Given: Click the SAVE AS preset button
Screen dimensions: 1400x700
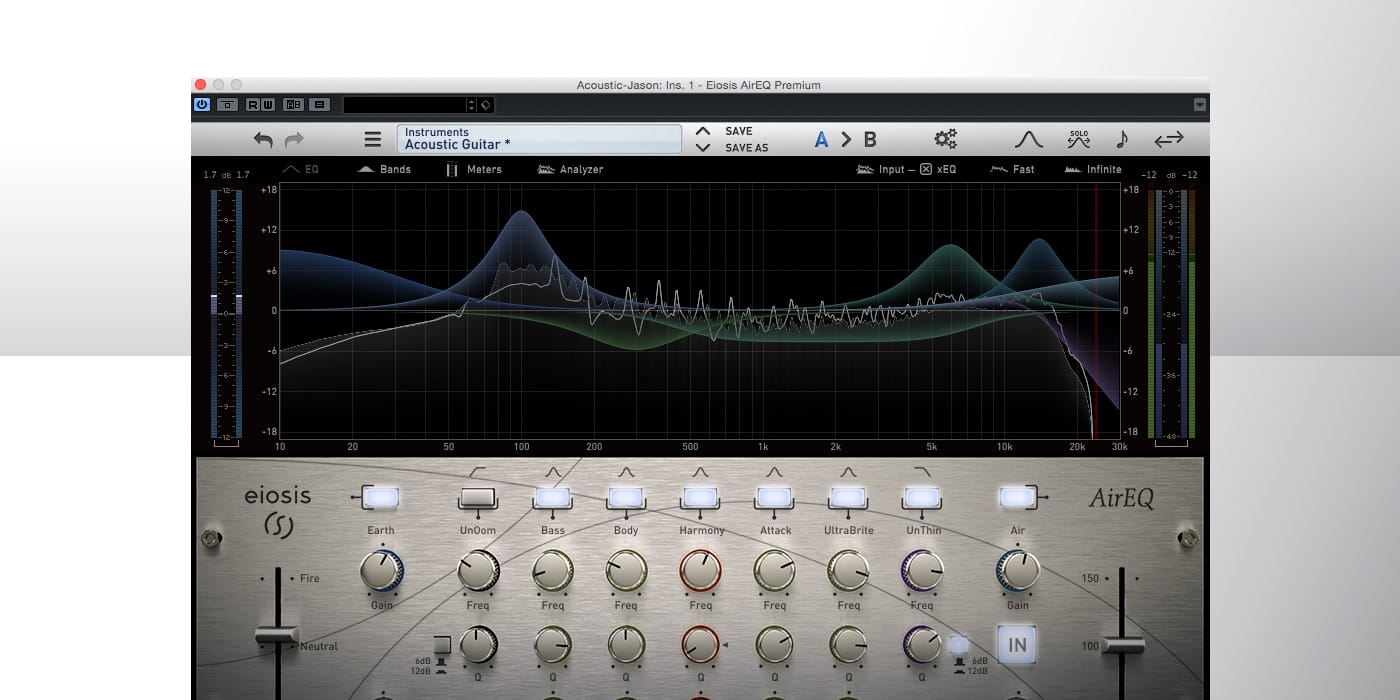Looking at the screenshot, I should [x=747, y=148].
